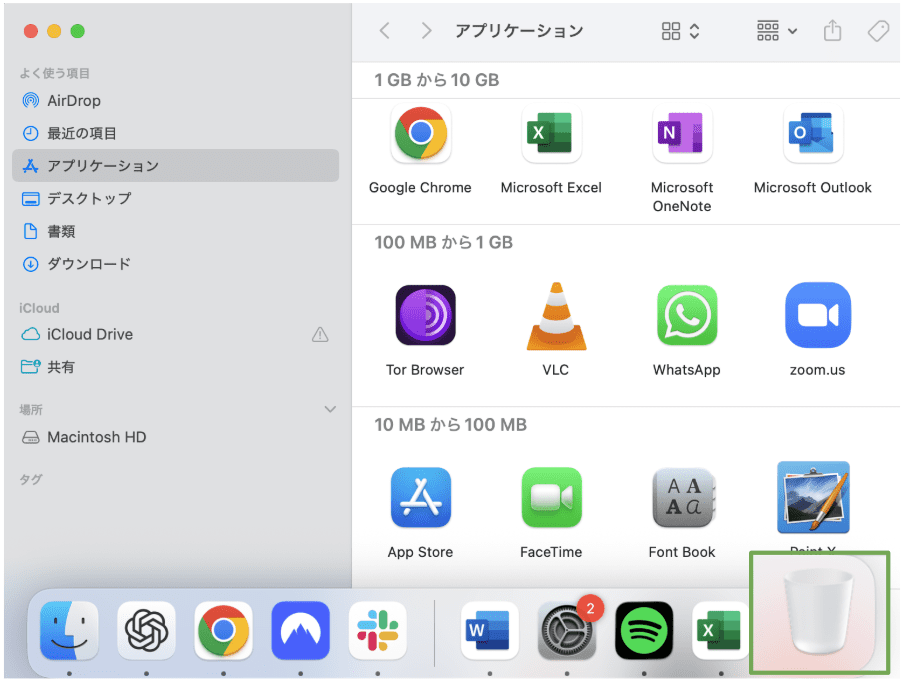905x681 pixels.
Task: Click the Share button in the toolbar
Action: coord(831,31)
